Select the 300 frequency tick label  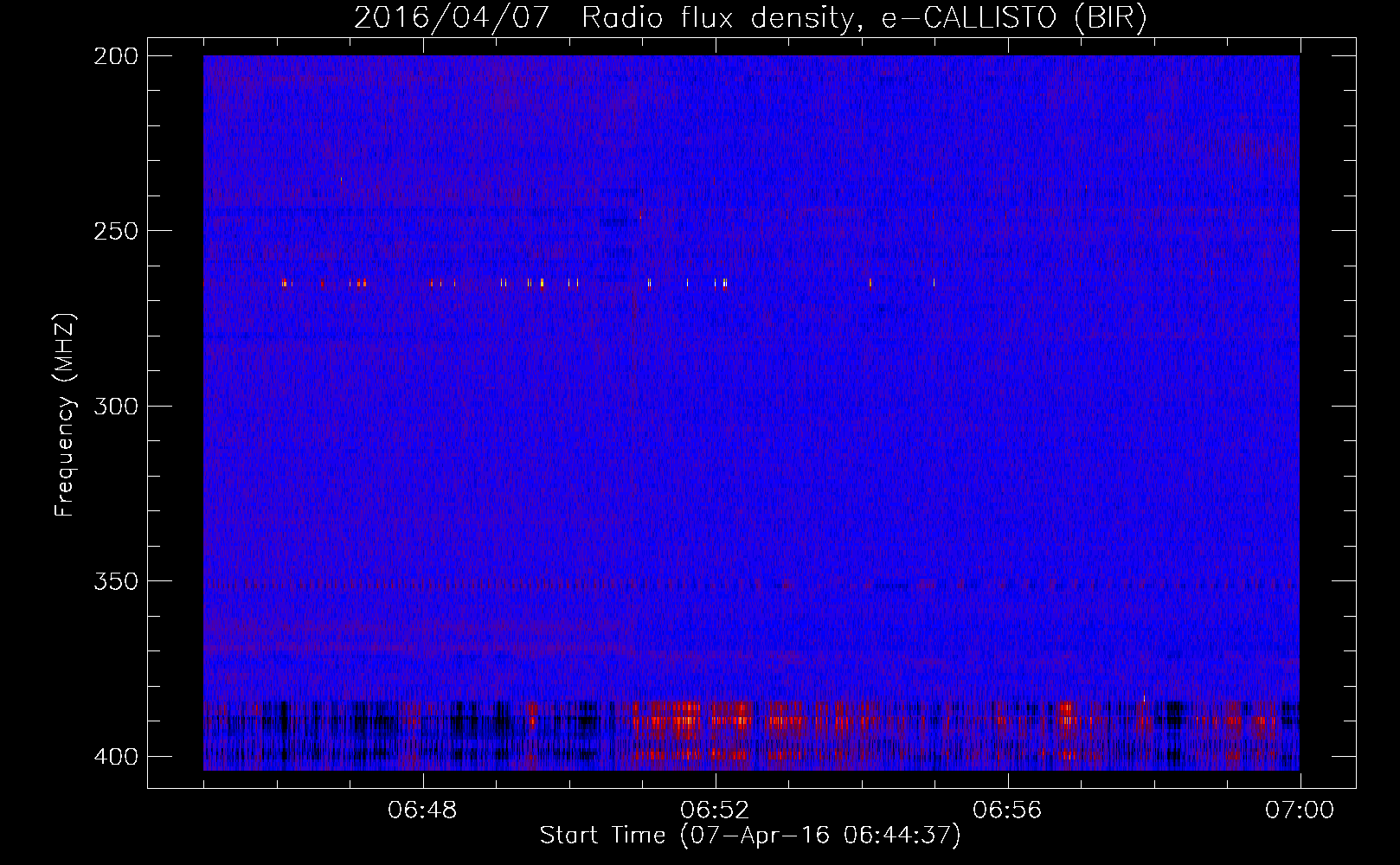pos(115,406)
